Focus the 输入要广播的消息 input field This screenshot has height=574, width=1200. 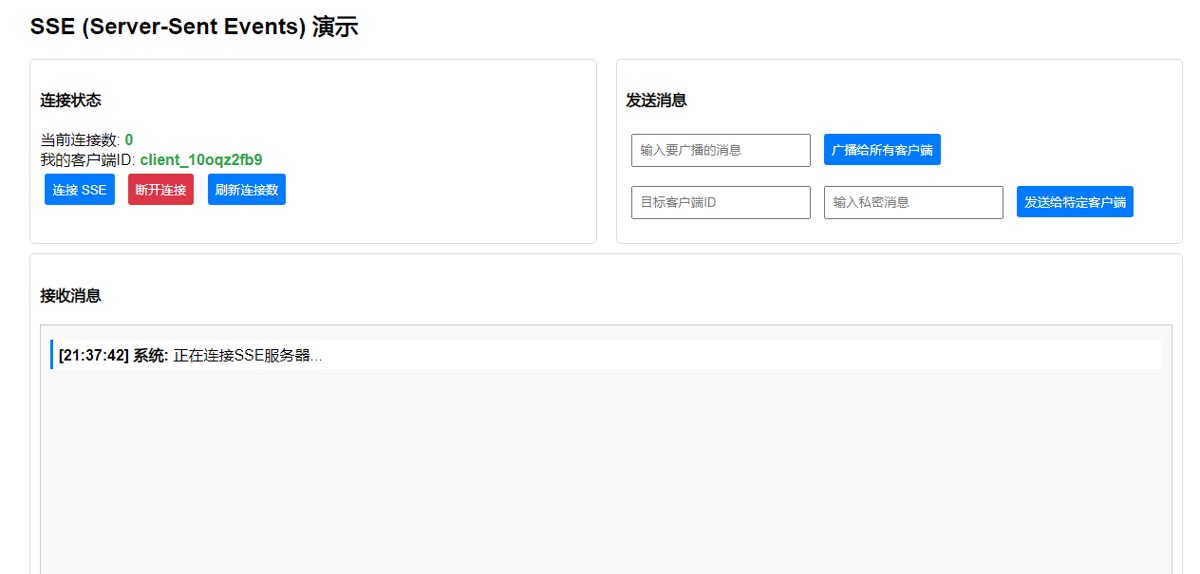pos(721,150)
